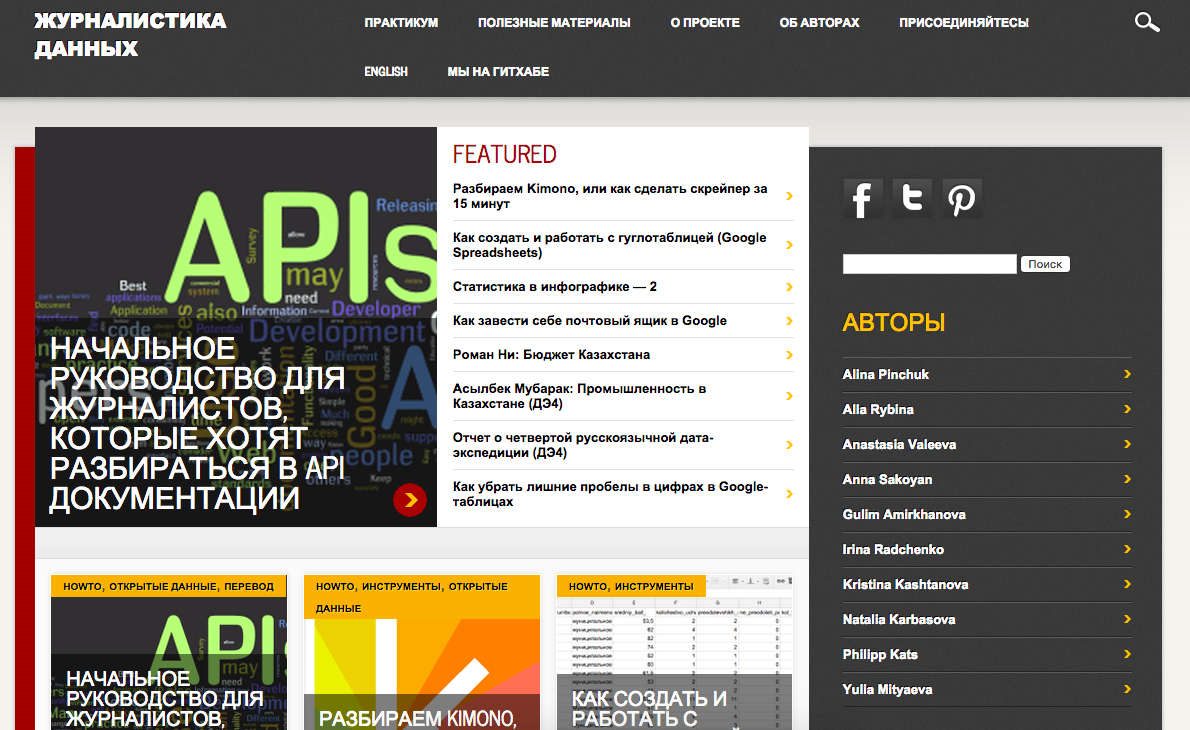Click the ПЕРЕВОД tag on first card
This screenshot has width=1190, height=730.
[x=249, y=587]
